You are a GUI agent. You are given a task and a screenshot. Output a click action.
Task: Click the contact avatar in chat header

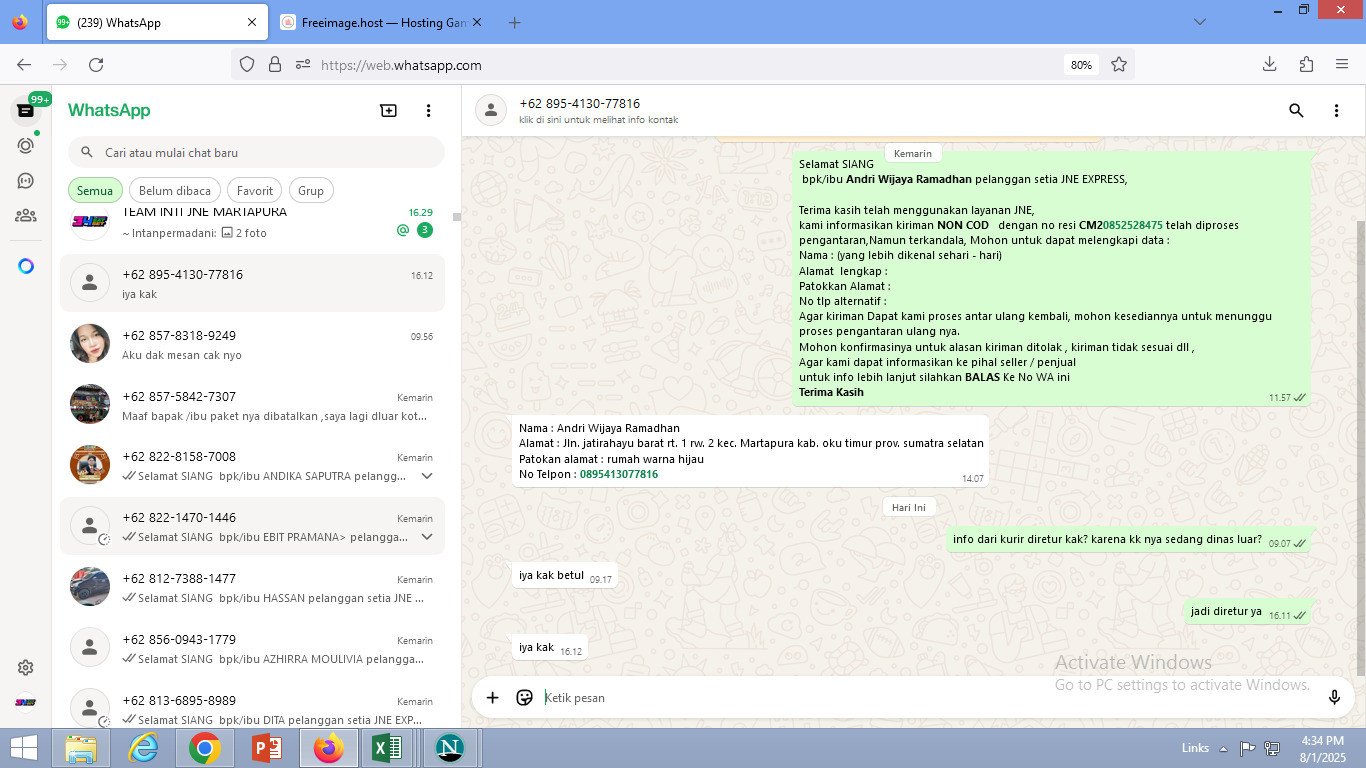tap(491, 111)
